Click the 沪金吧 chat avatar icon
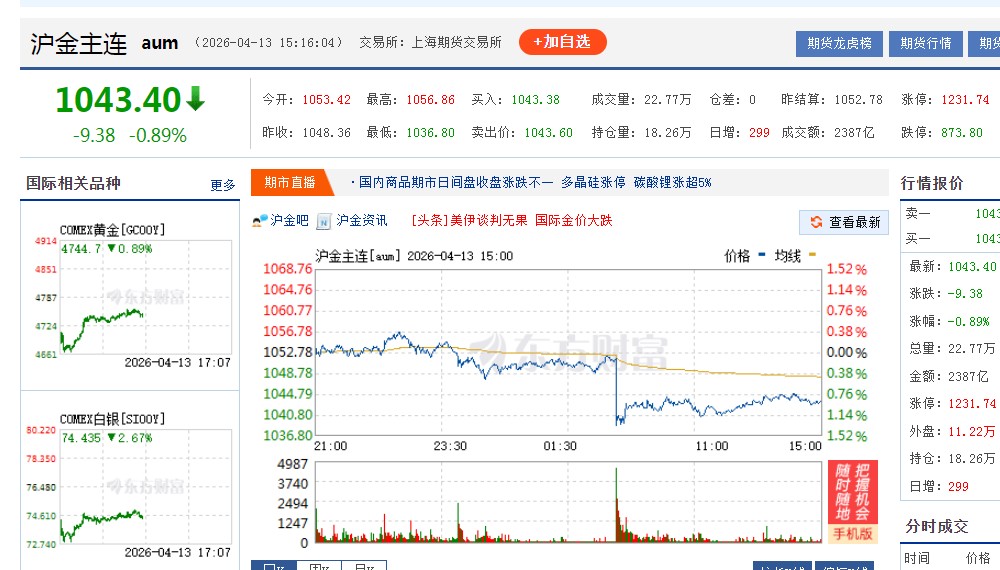 pyautogui.click(x=260, y=221)
